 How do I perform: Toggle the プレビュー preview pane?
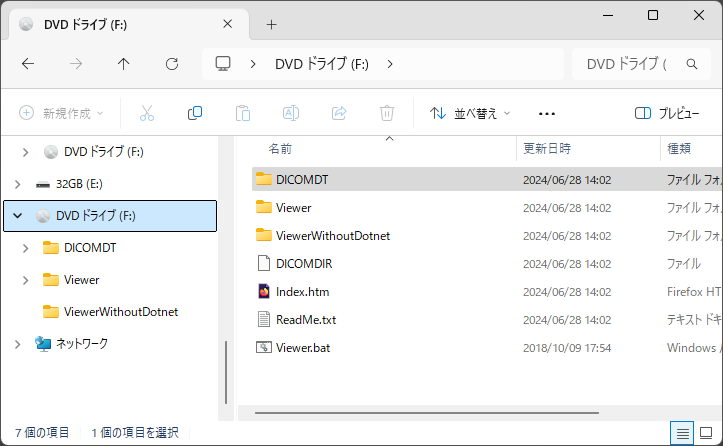pyautogui.click(x=667, y=113)
